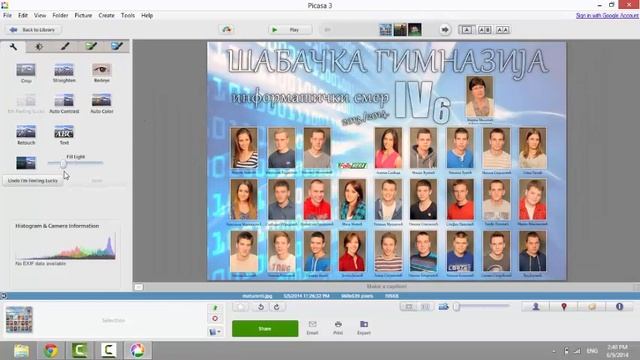Select the thumbnail in the photo tray
Viewport: 640px width, 360px height.
(19, 320)
